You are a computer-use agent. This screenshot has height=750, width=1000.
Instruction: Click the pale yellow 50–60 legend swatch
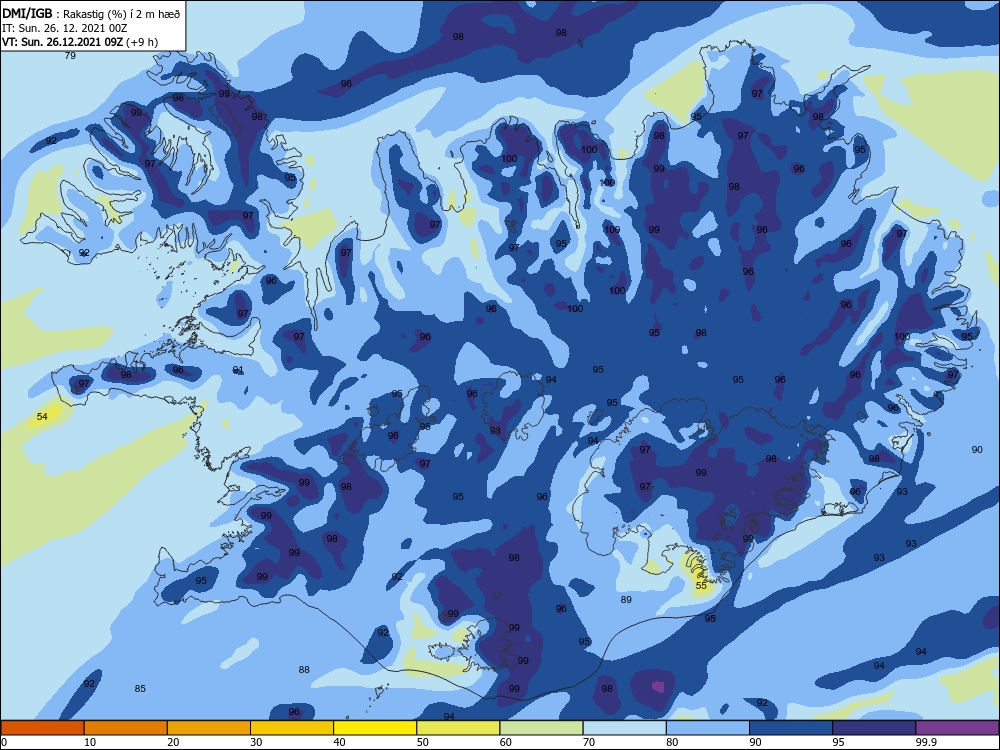(459, 728)
